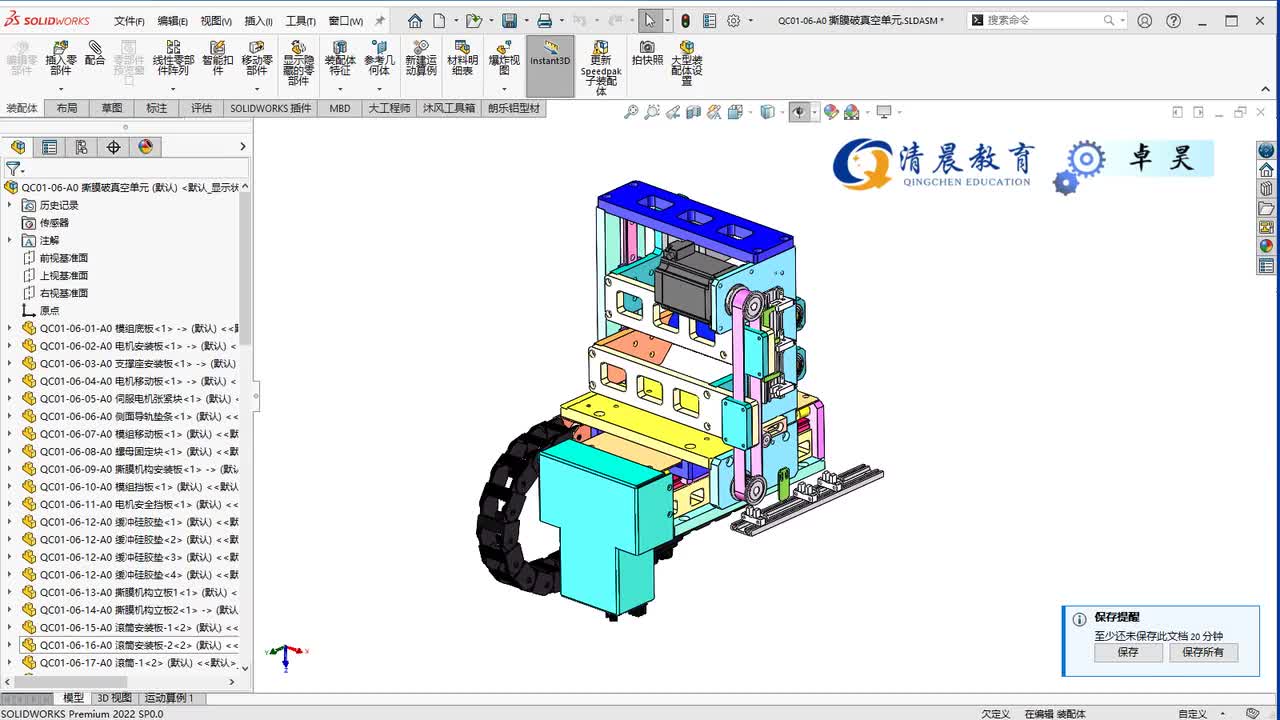Switch to the 草图 ribbon tab
Image resolution: width=1280 pixels, height=720 pixels.
tap(111, 108)
